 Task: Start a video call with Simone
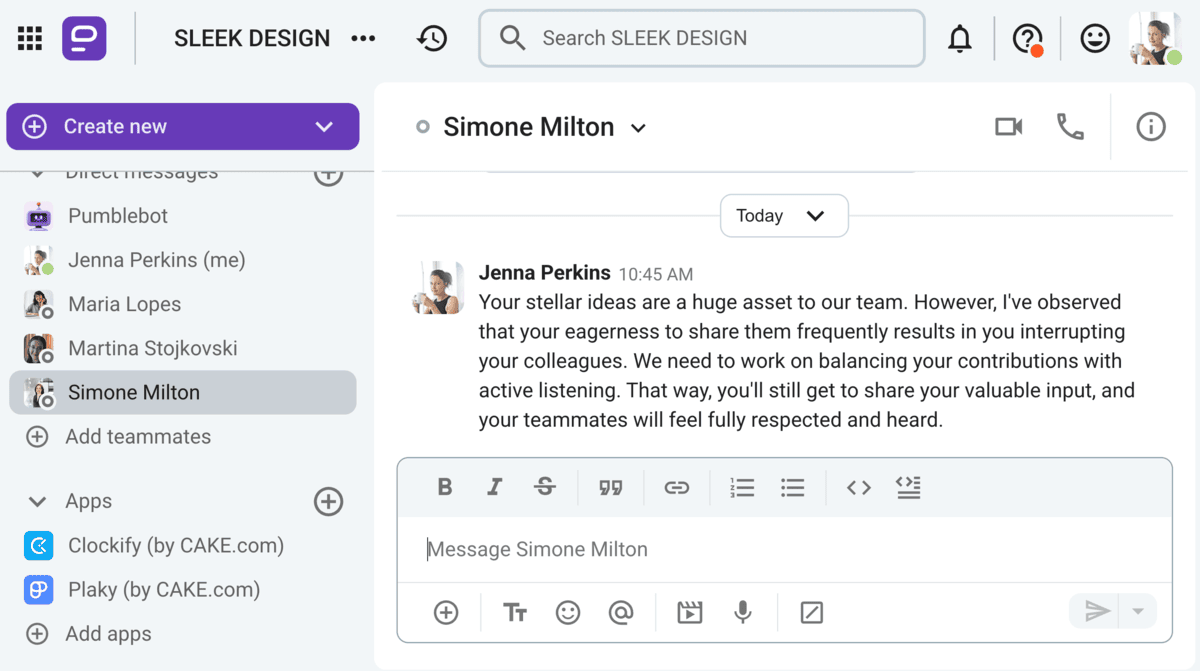(x=1008, y=127)
